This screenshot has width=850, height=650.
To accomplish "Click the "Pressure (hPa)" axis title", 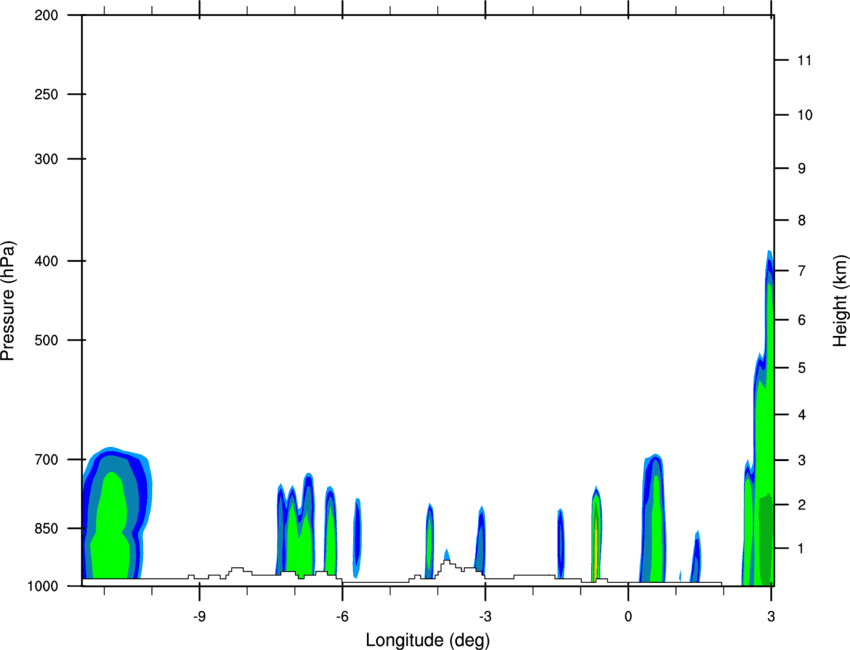I will pyautogui.click(x=8, y=301).
